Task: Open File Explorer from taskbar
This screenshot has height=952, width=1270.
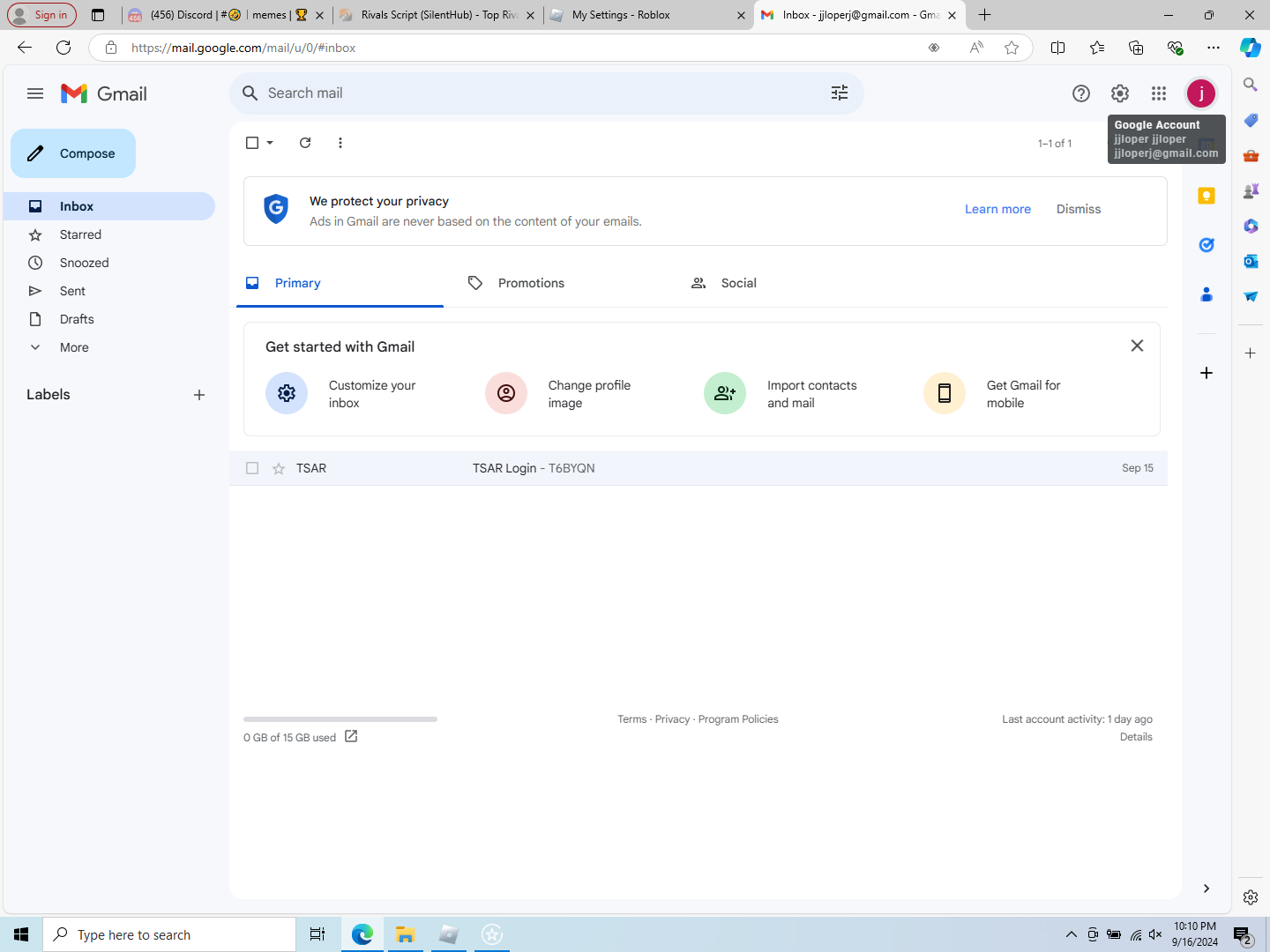Action: click(406, 934)
